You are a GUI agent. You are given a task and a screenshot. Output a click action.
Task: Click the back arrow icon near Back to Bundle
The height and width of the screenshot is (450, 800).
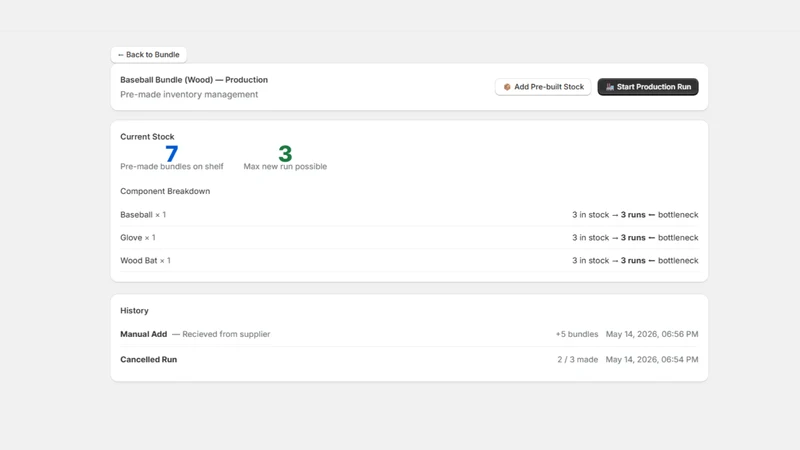click(121, 55)
